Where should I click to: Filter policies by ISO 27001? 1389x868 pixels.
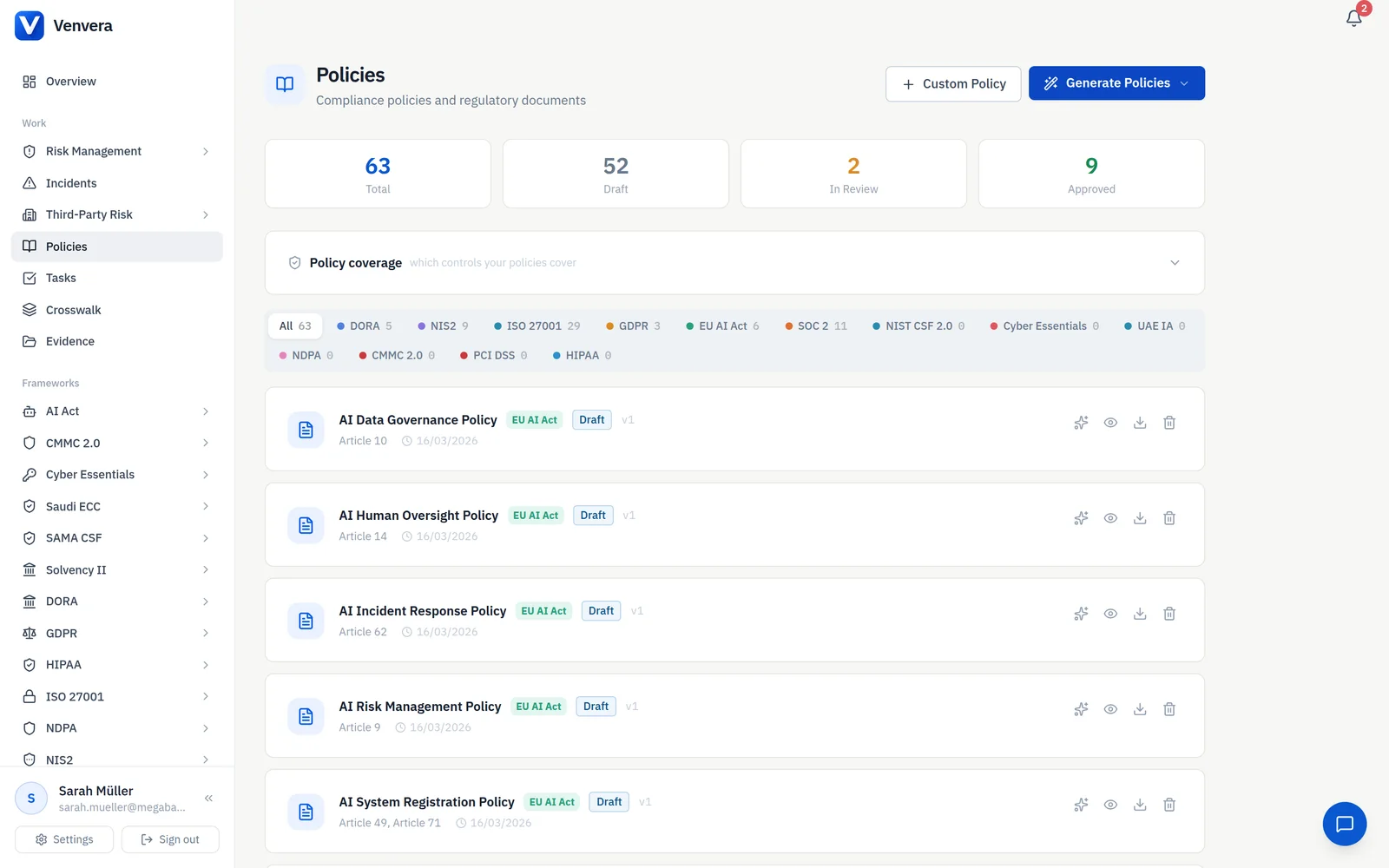click(x=537, y=325)
